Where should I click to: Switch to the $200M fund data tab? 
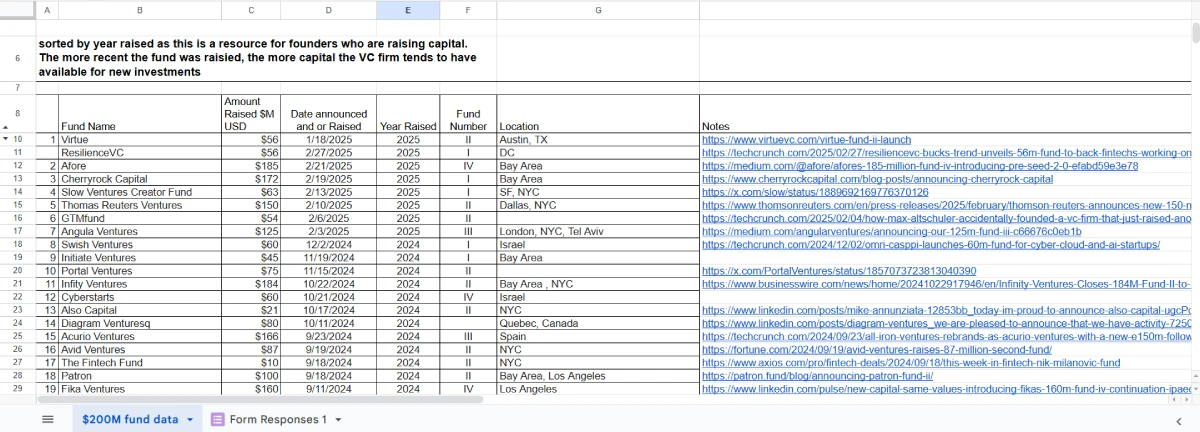(x=130, y=419)
